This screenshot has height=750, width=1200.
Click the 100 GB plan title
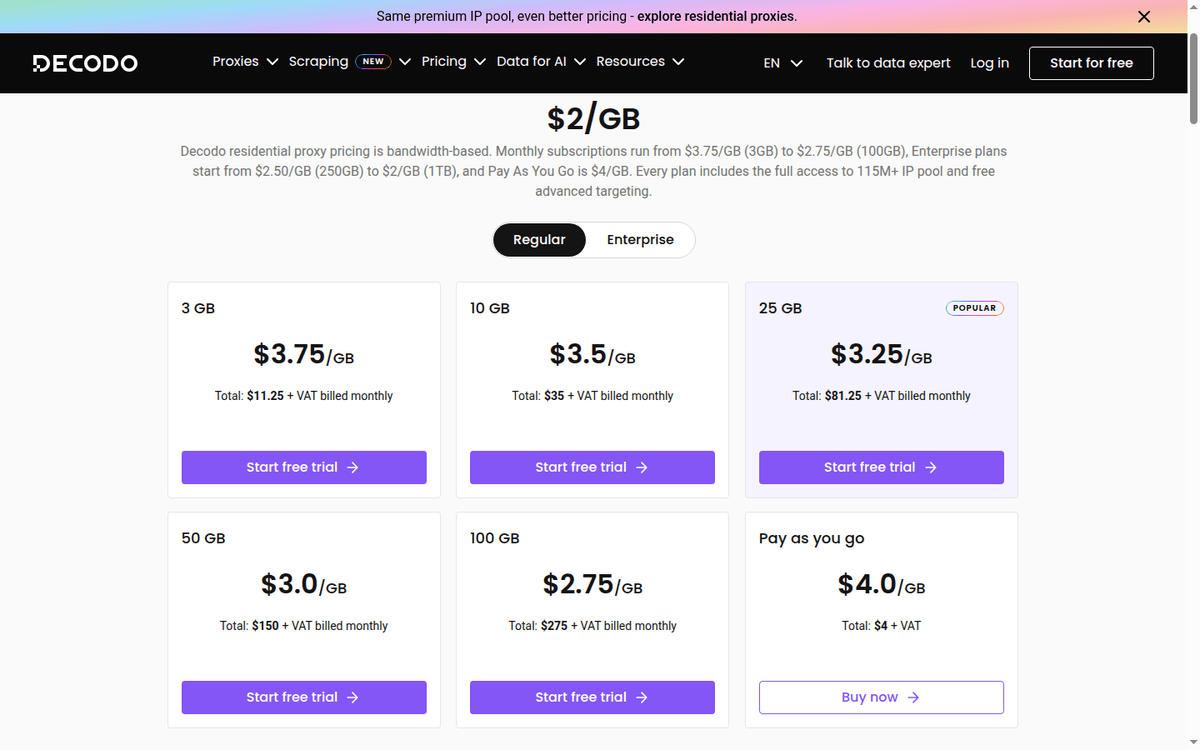click(x=495, y=538)
